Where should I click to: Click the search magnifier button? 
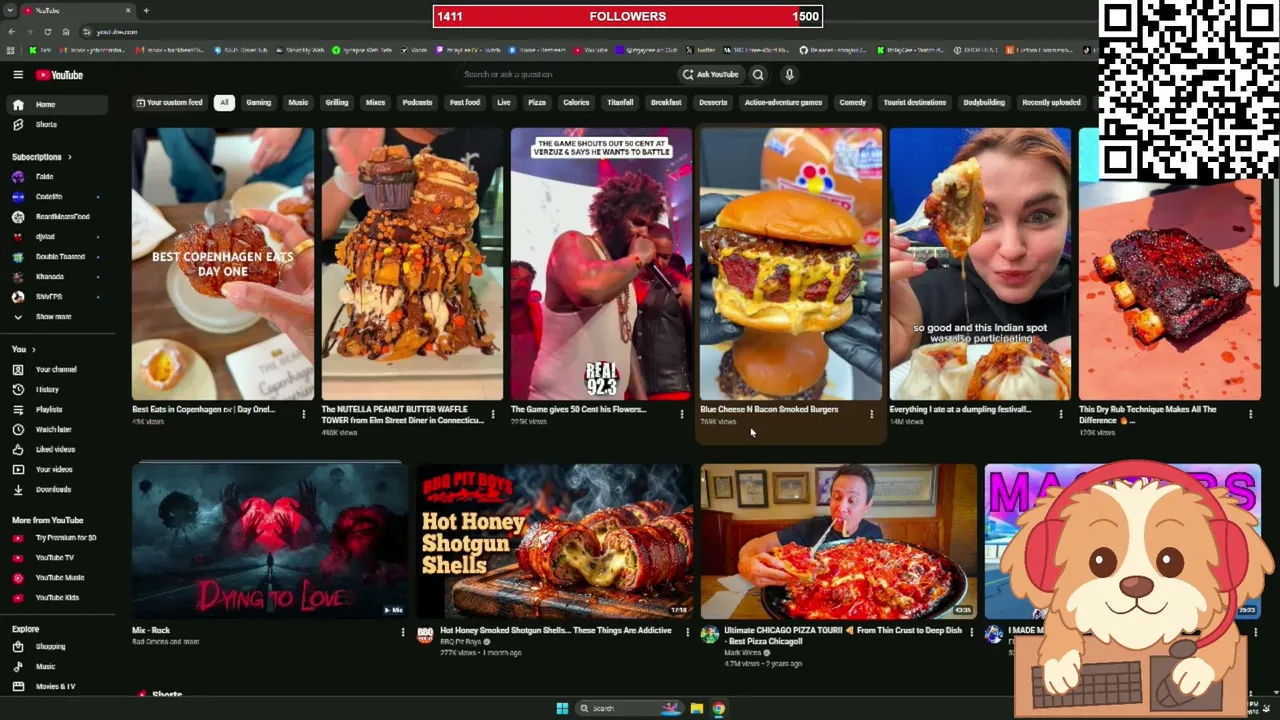pyautogui.click(x=758, y=74)
